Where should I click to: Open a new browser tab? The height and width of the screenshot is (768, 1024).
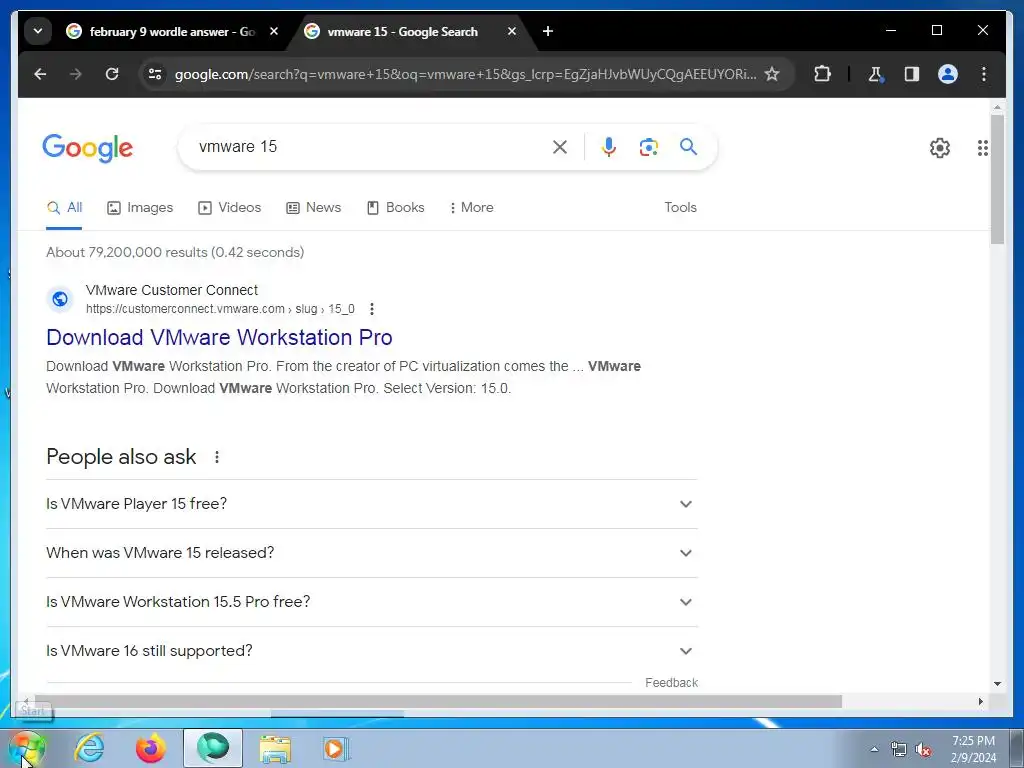[x=547, y=31]
